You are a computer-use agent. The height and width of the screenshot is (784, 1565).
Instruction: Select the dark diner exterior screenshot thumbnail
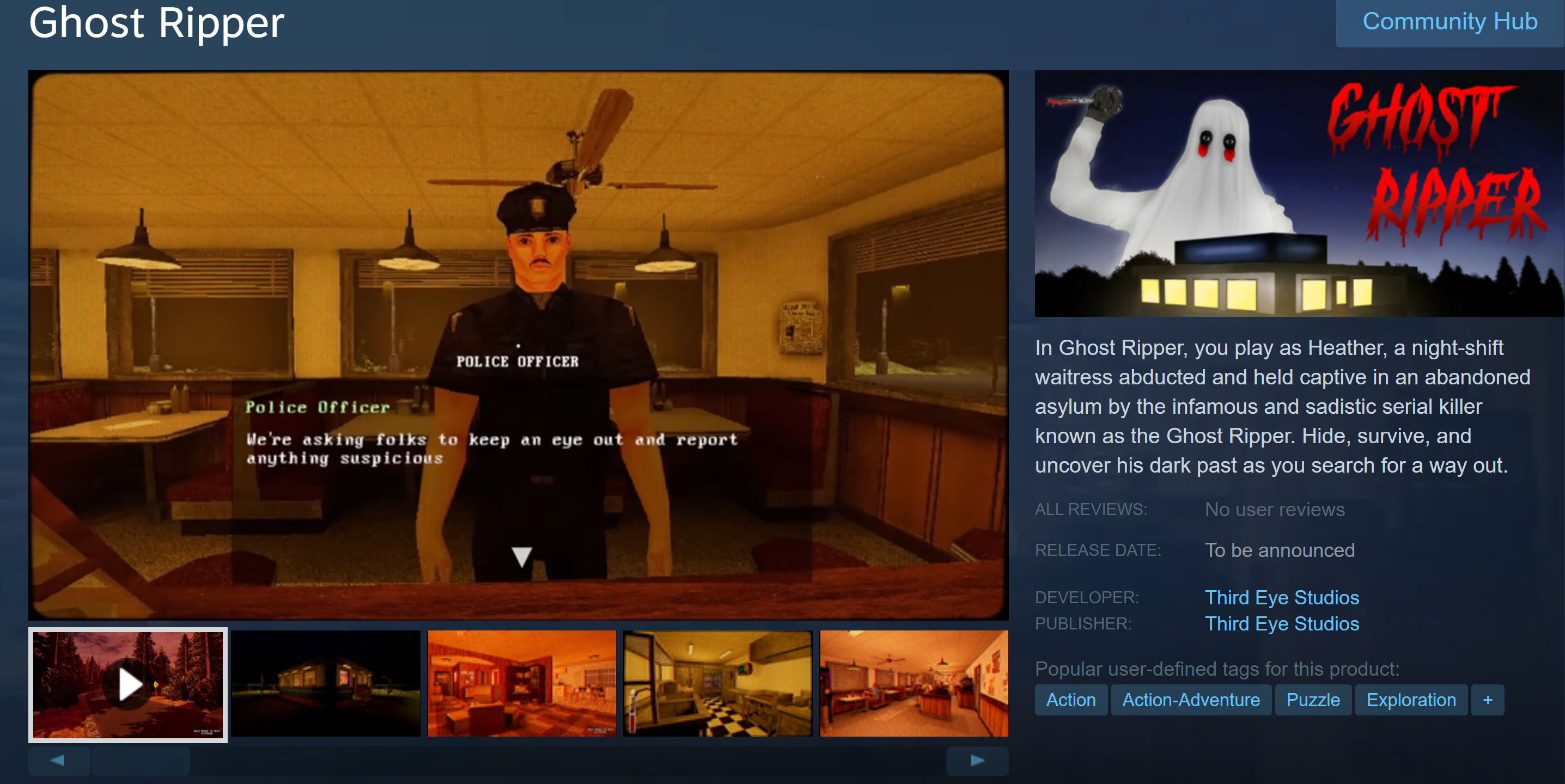point(326,683)
